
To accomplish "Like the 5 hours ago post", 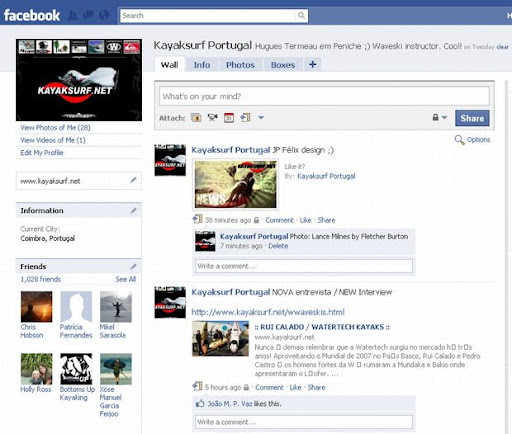I will [x=295, y=387].
